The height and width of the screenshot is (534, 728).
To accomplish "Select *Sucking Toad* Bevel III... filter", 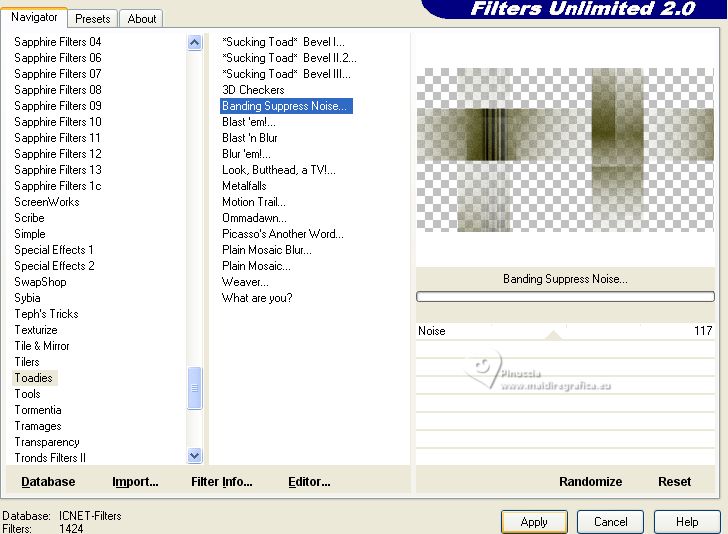I will 286,74.
